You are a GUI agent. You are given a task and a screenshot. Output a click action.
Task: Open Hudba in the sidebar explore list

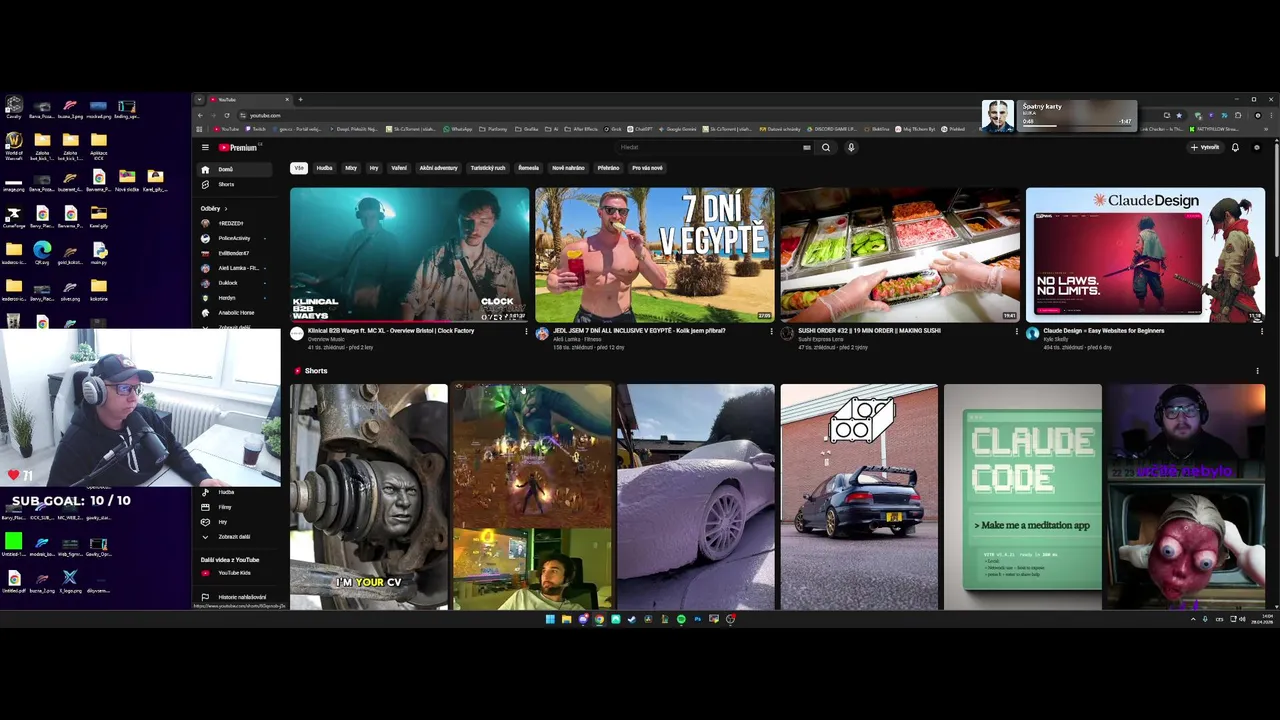click(x=234, y=492)
